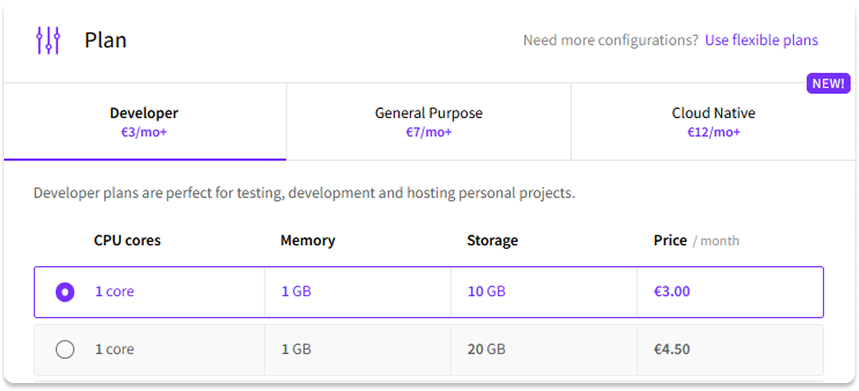Click the 1 GB memory cell in selected row

pyautogui.click(x=358, y=292)
